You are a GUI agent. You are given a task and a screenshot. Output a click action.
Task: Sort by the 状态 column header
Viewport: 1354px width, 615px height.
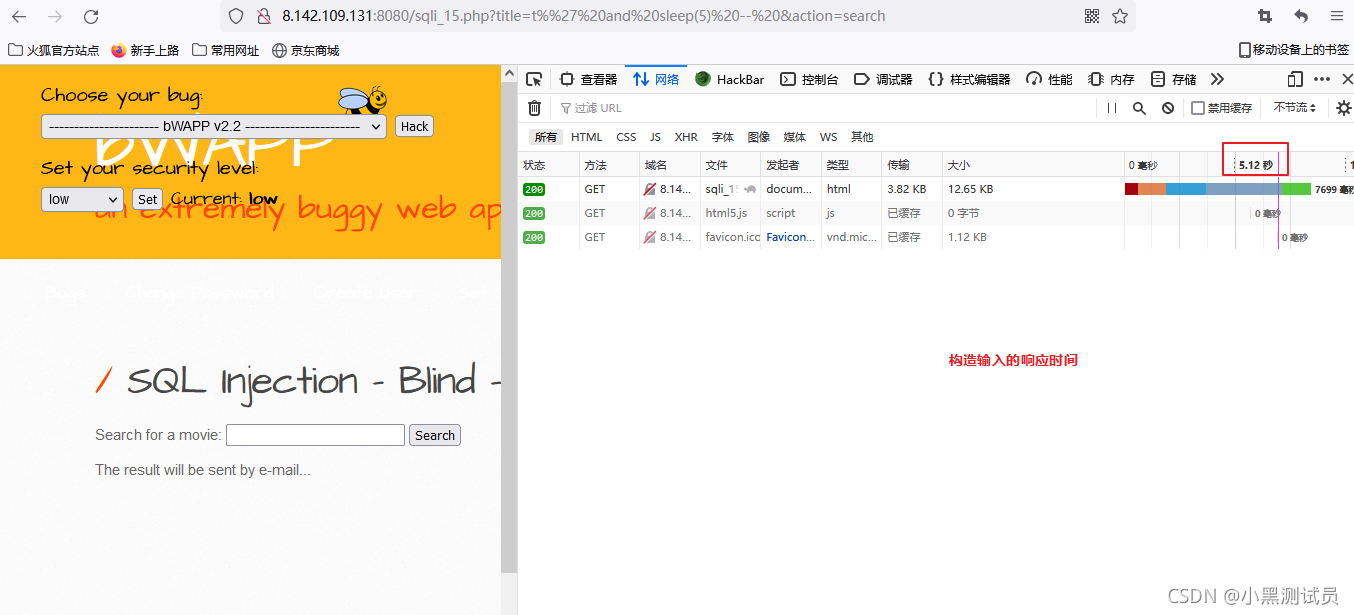[548, 165]
